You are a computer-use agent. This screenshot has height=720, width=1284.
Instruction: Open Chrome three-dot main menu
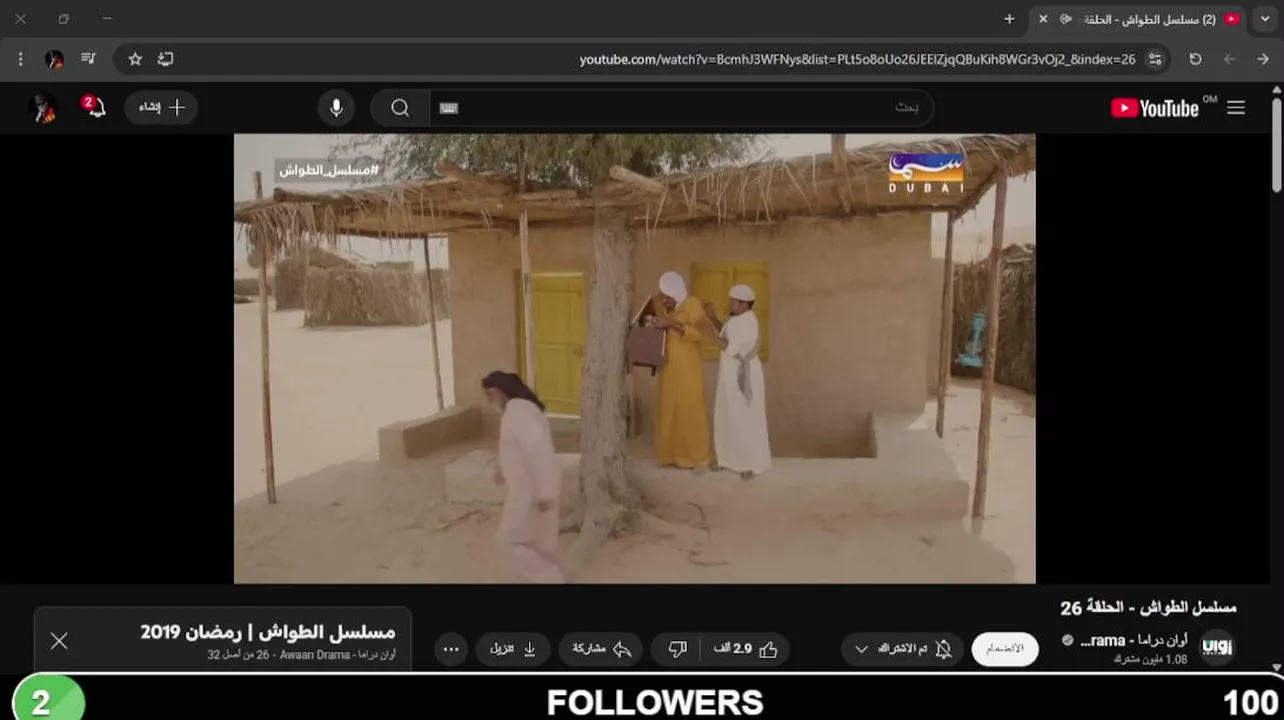click(20, 59)
